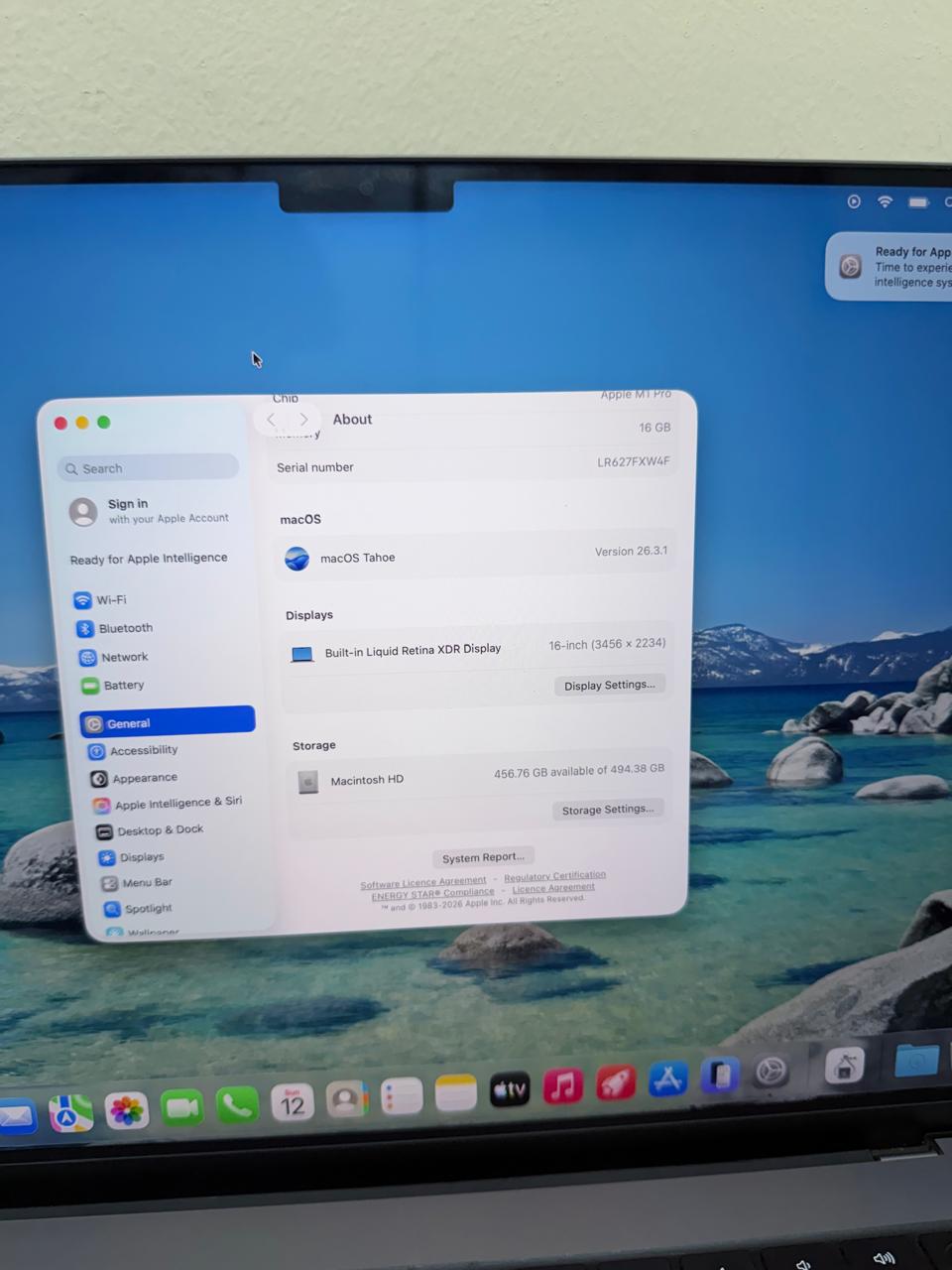Viewport: 952px width, 1270px height.
Task: Open Menu Bar settings in the sidebar
Action: pyautogui.click(x=137, y=883)
